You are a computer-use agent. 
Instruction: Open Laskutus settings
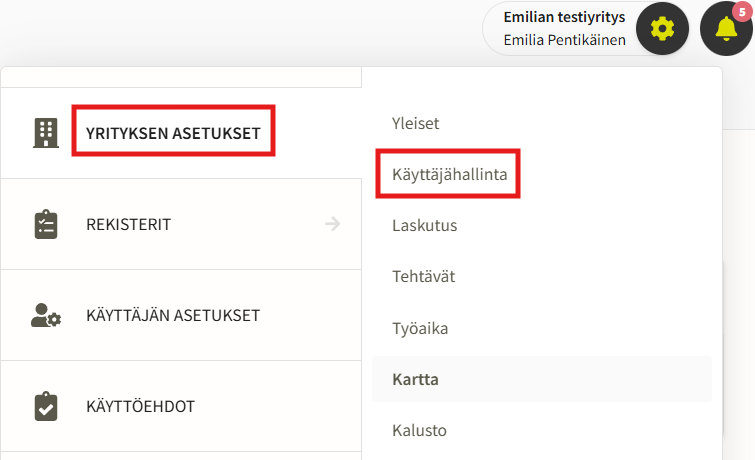click(x=424, y=226)
